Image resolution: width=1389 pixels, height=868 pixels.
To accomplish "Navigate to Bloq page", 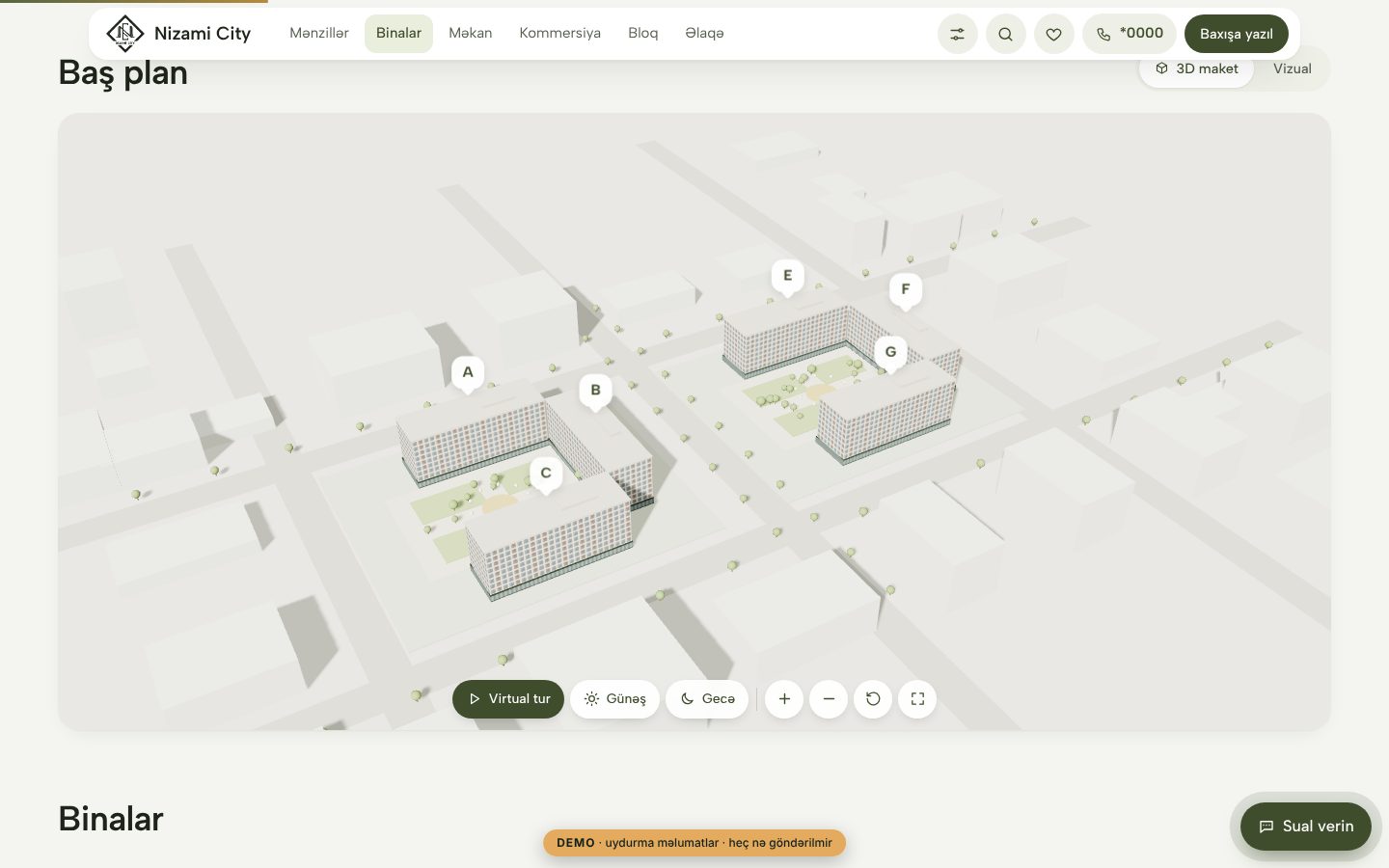I will [x=642, y=34].
